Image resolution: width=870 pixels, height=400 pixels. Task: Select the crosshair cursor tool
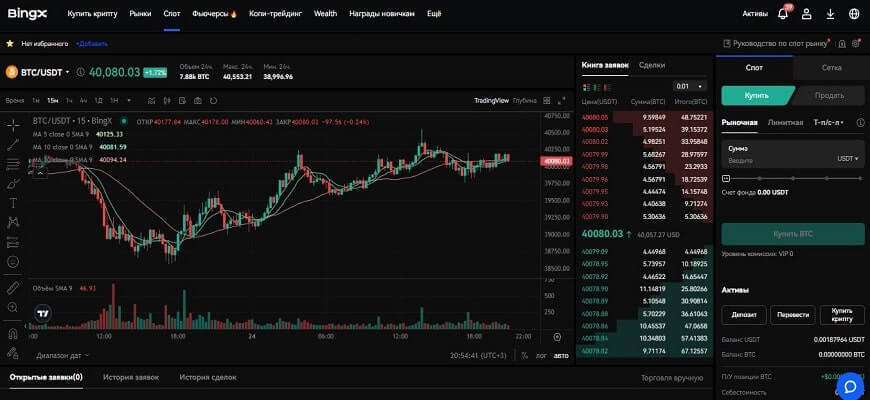click(x=13, y=125)
